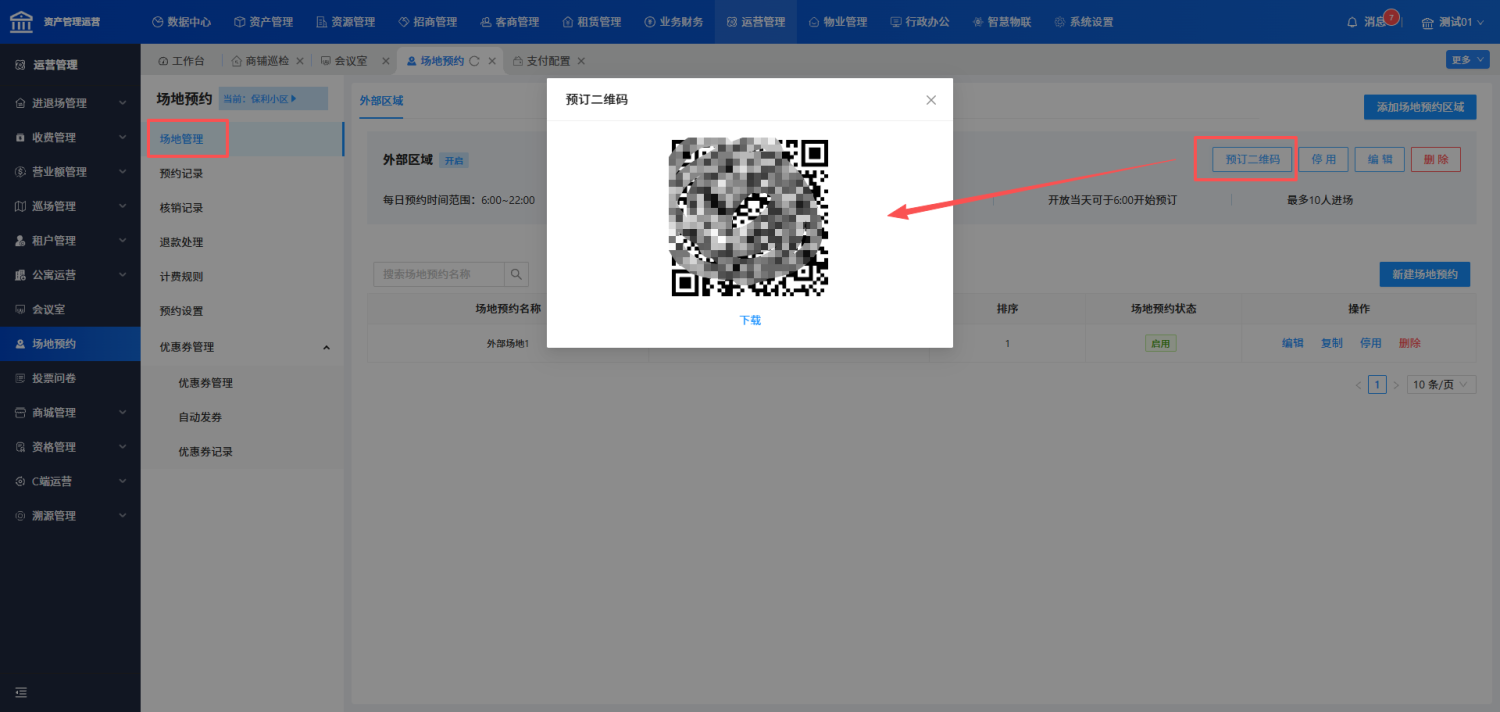The width and height of the screenshot is (1500, 712).
Task: Open 系统设置 in the top navigation
Action: point(1084,22)
